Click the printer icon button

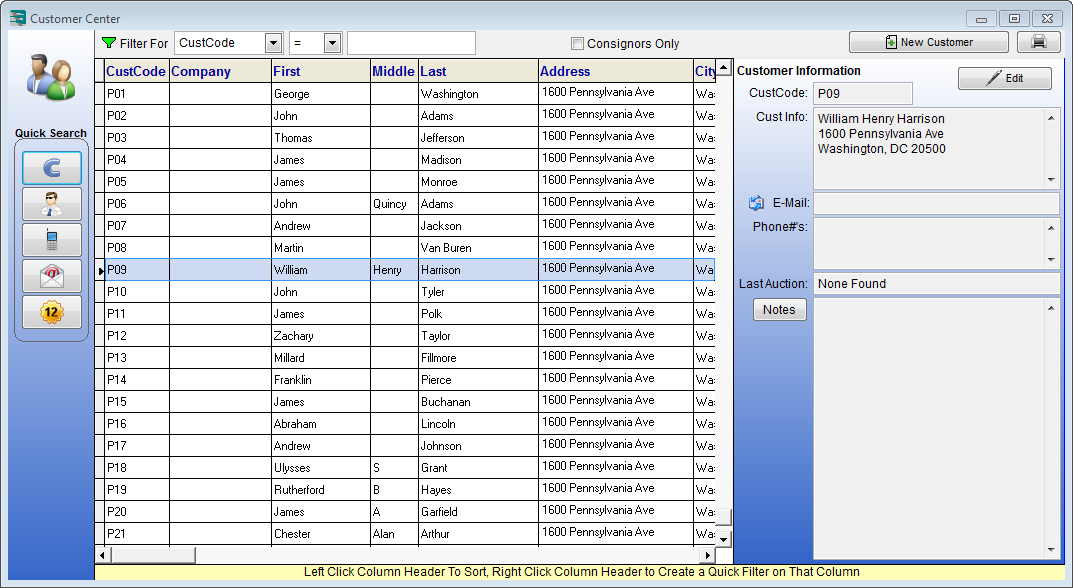tap(1038, 42)
